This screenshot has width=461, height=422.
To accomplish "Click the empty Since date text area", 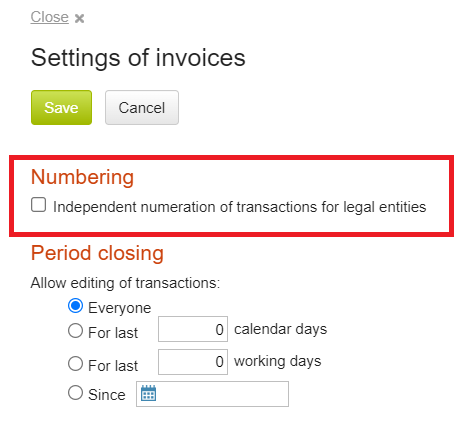I will click(x=223, y=394).
